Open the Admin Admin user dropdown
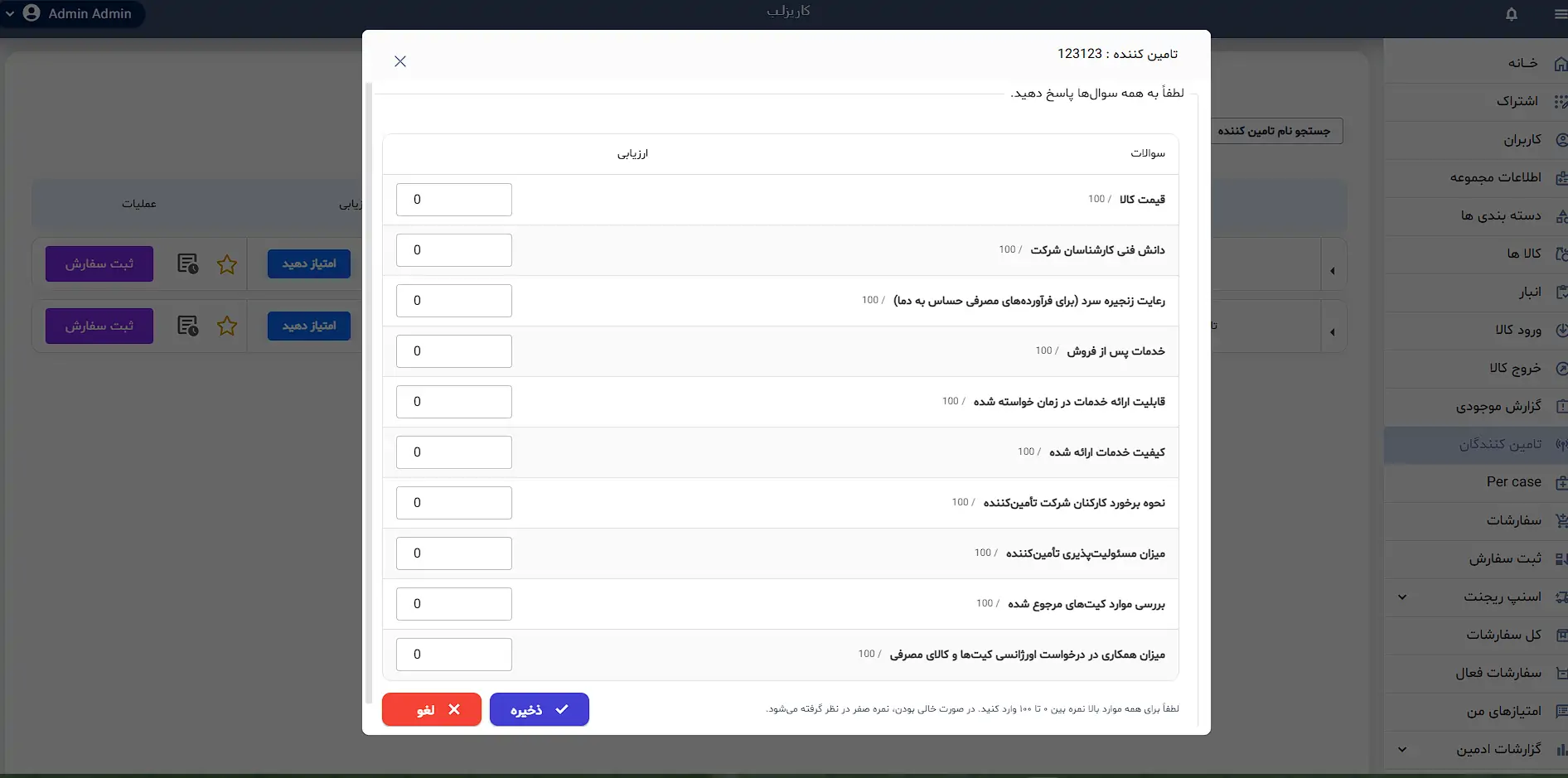Image resolution: width=1568 pixels, height=778 pixels. click(x=72, y=13)
